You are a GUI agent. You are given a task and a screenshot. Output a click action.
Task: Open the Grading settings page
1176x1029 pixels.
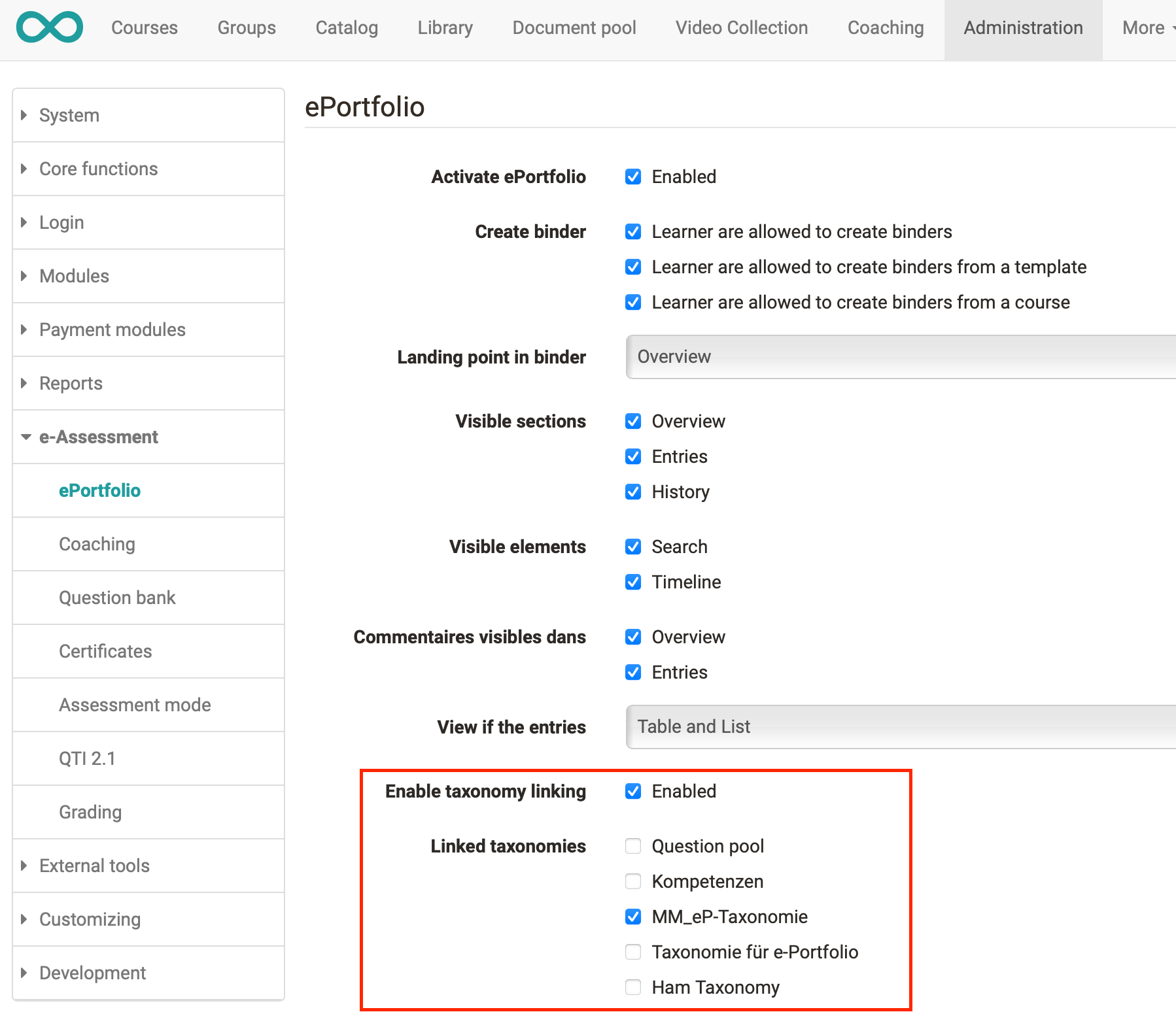coord(90,811)
